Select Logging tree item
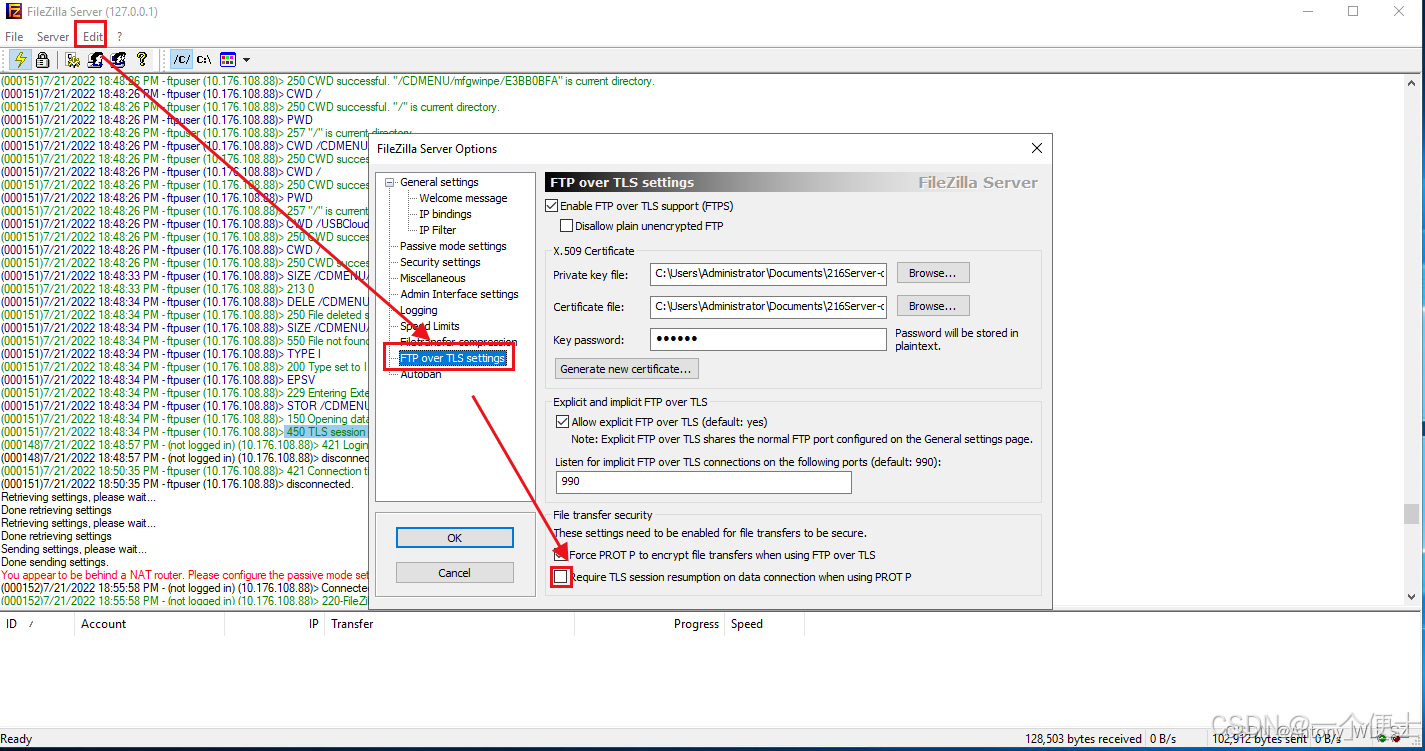Image resolution: width=1425 pixels, height=751 pixels. point(419,310)
